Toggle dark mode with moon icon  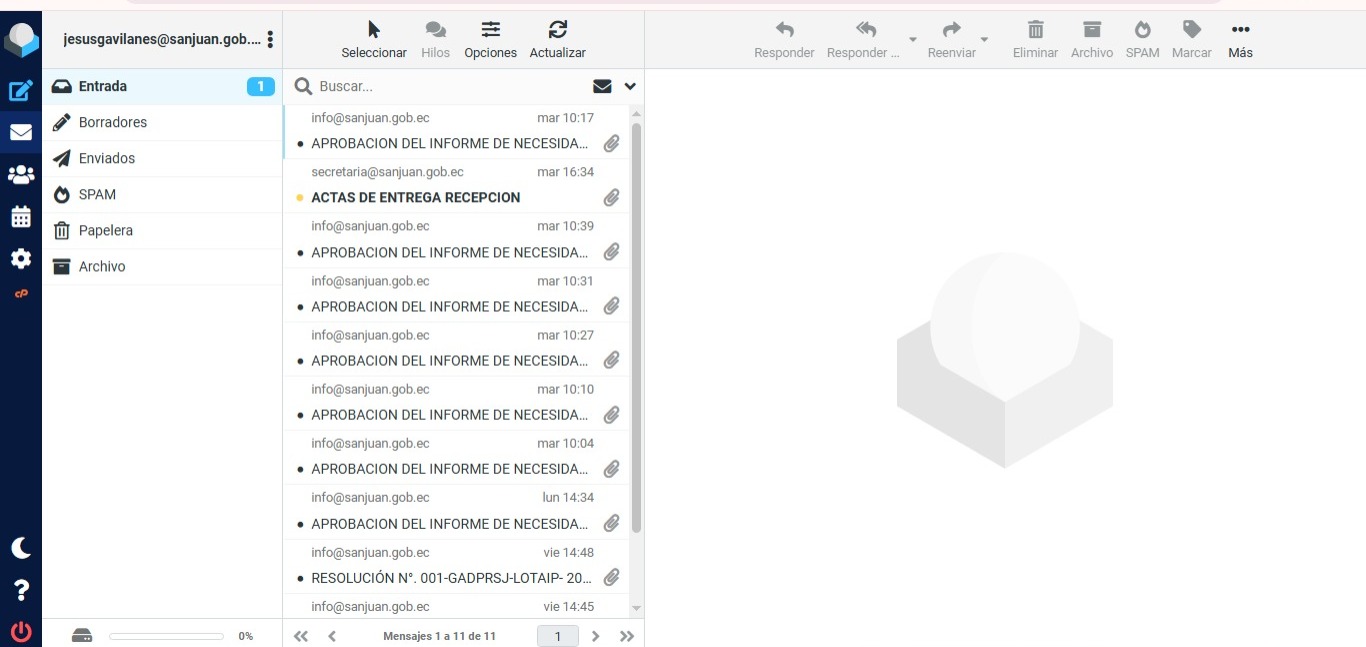(20, 548)
